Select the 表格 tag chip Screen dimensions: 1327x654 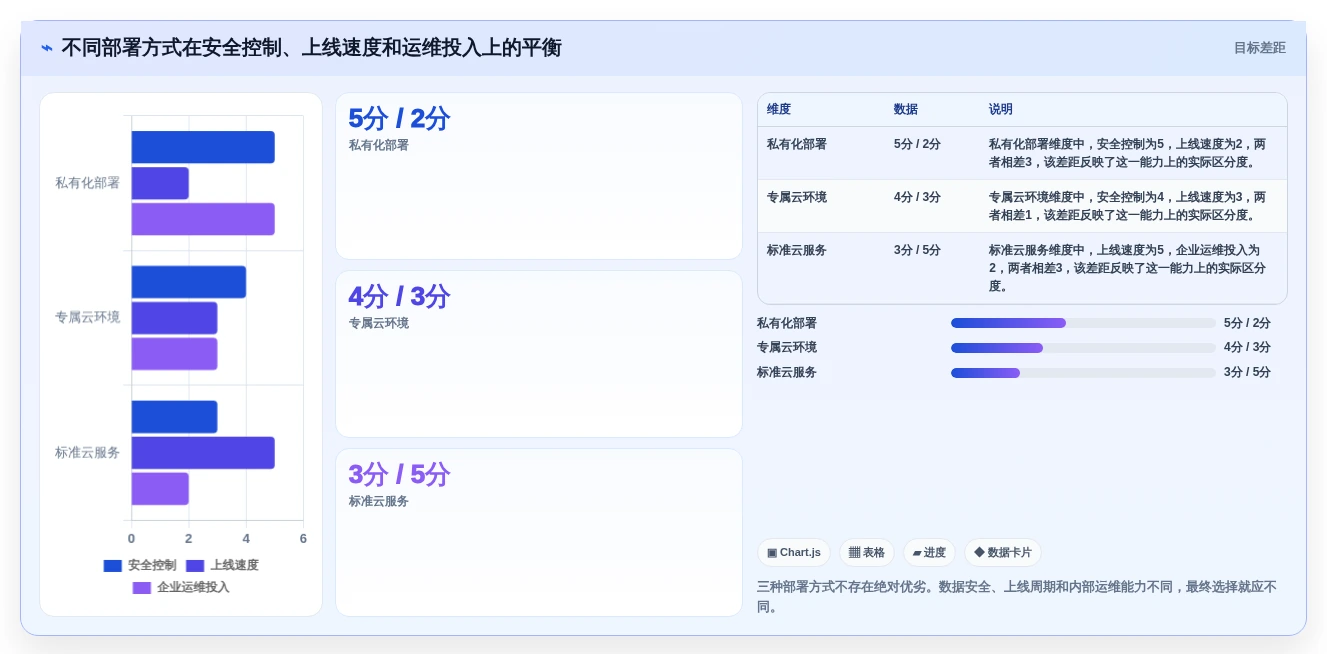coord(867,553)
